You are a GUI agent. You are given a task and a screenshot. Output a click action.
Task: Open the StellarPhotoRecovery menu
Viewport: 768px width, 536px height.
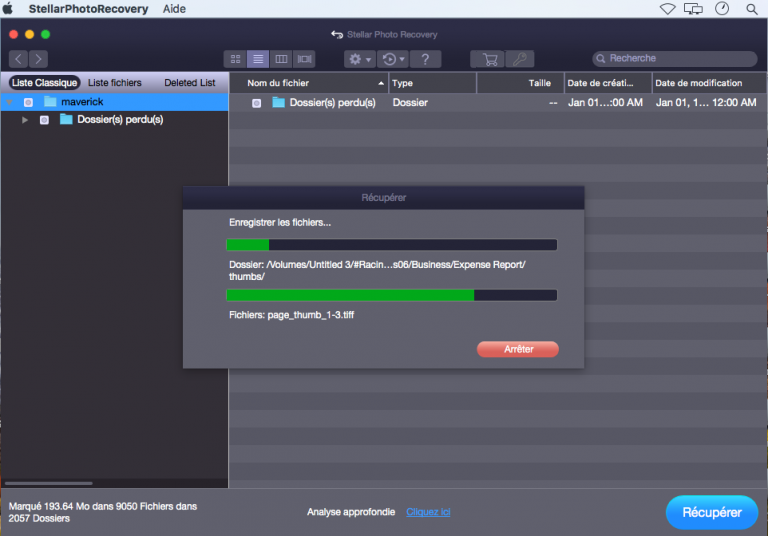coord(88,9)
